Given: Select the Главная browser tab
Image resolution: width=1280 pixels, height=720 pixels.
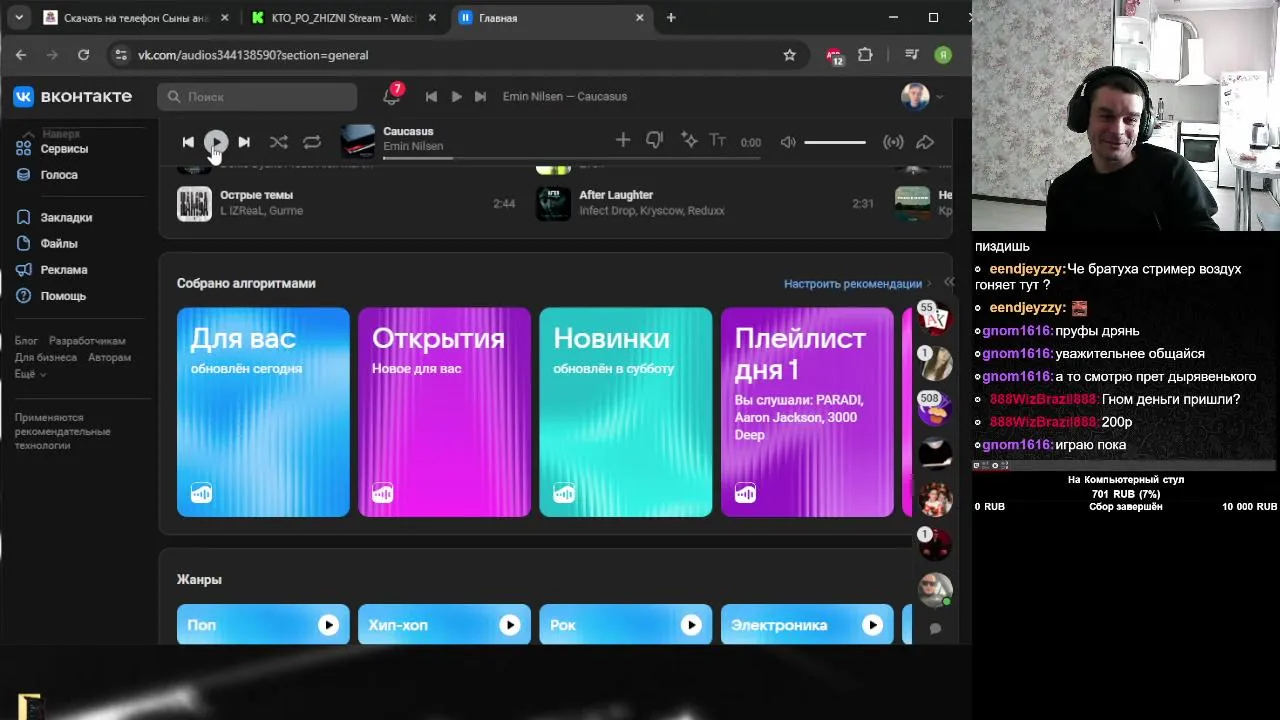Looking at the screenshot, I should pyautogui.click(x=552, y=18).
